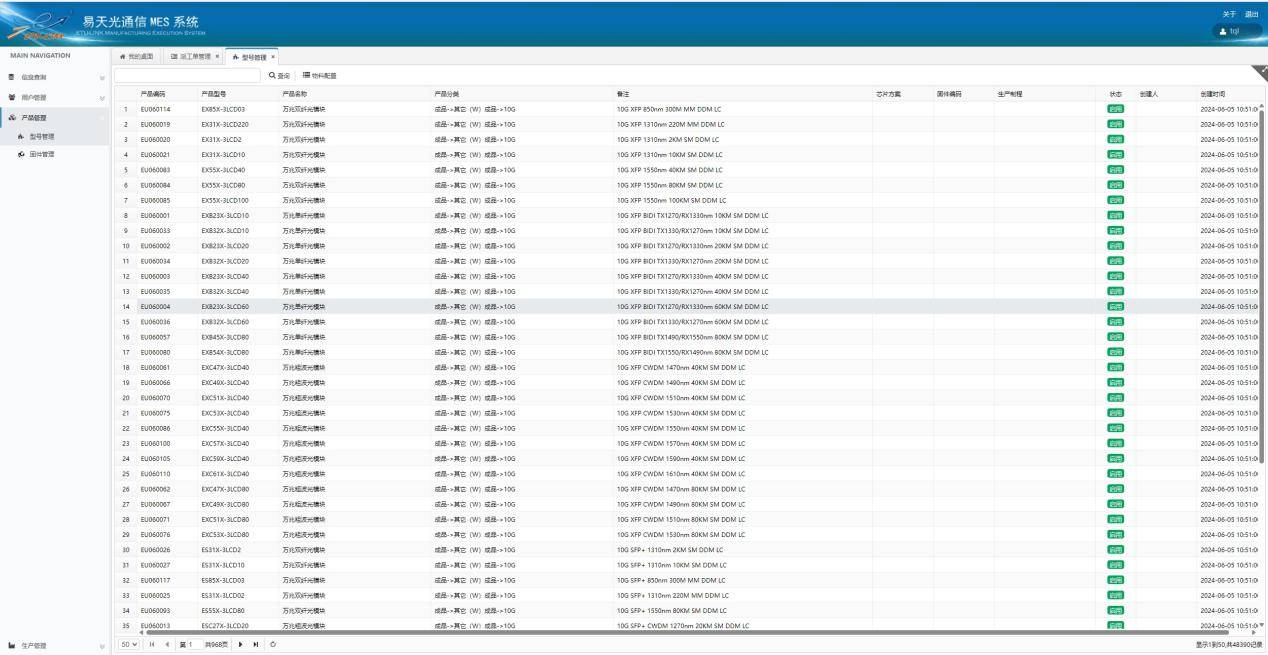Click the 产品管理 navigation icon
The width and height of the screenshot is (1268, 655).
click(11, 117)
